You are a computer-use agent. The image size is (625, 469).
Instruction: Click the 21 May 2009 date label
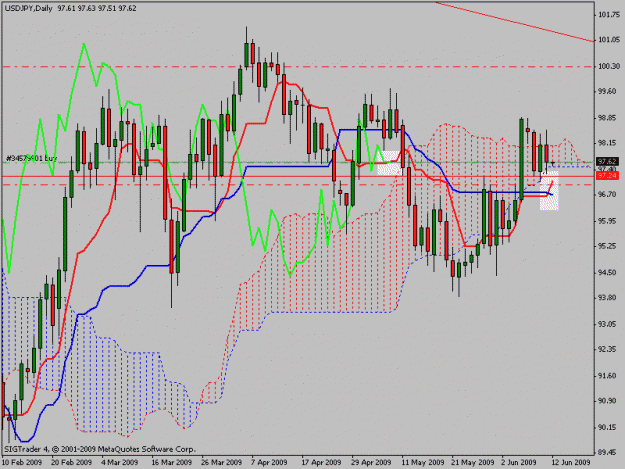click(472, 463)
